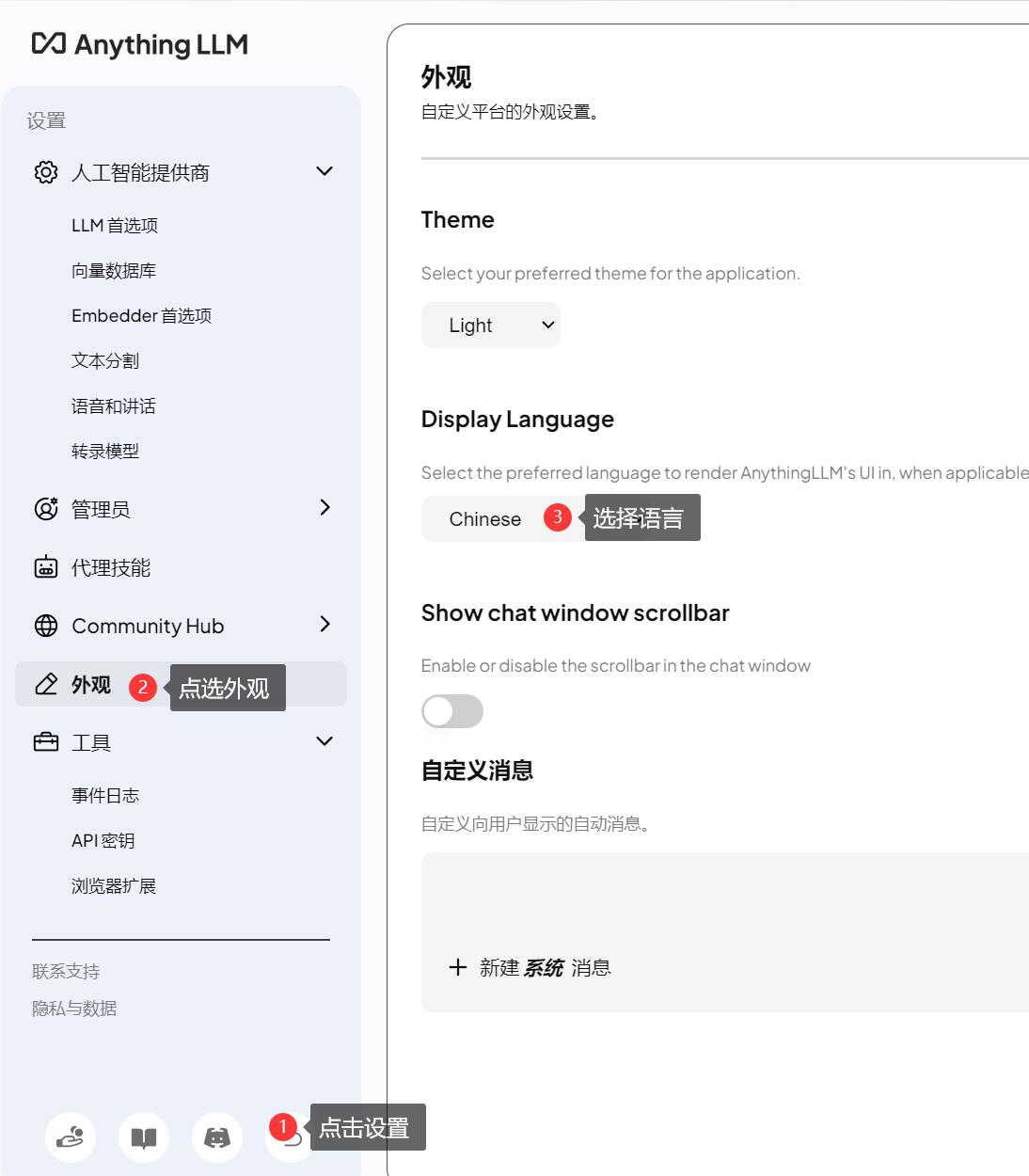Viewport: 1029px width, 1176px height.
Task: Click the Theme heading
Action: pyautogui.click(x=458, y=219)
